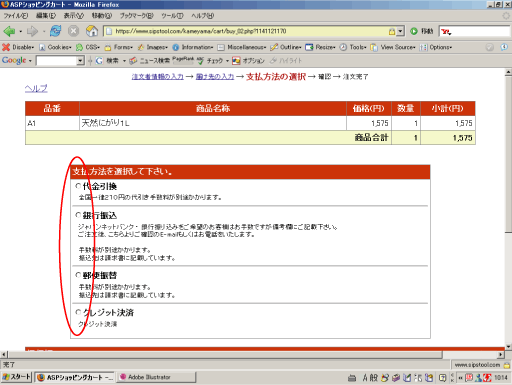
Task: Open the View Source dropdown menu
Action: pos(393,47)
